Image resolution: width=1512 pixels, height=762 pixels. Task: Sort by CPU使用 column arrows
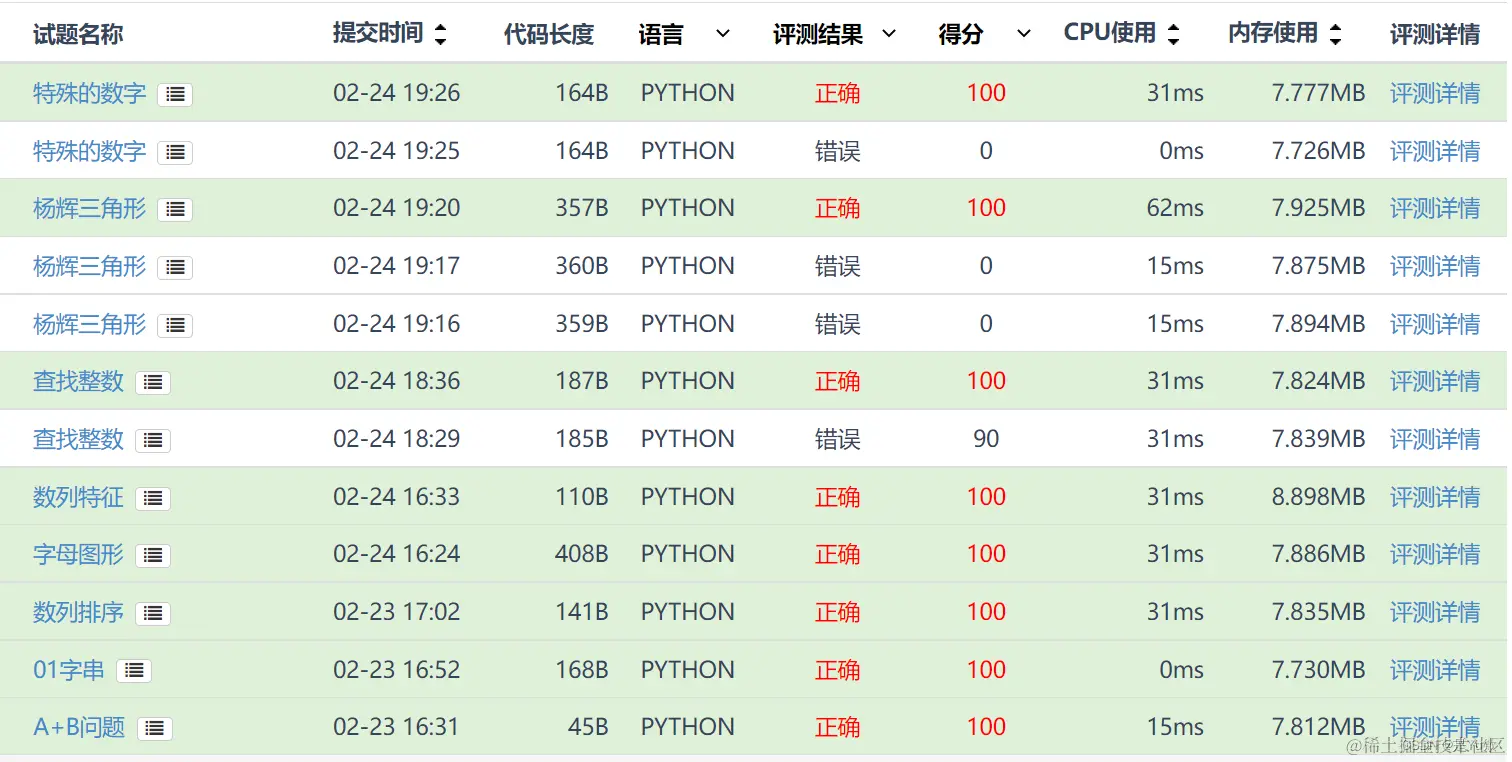[1173, 35]
